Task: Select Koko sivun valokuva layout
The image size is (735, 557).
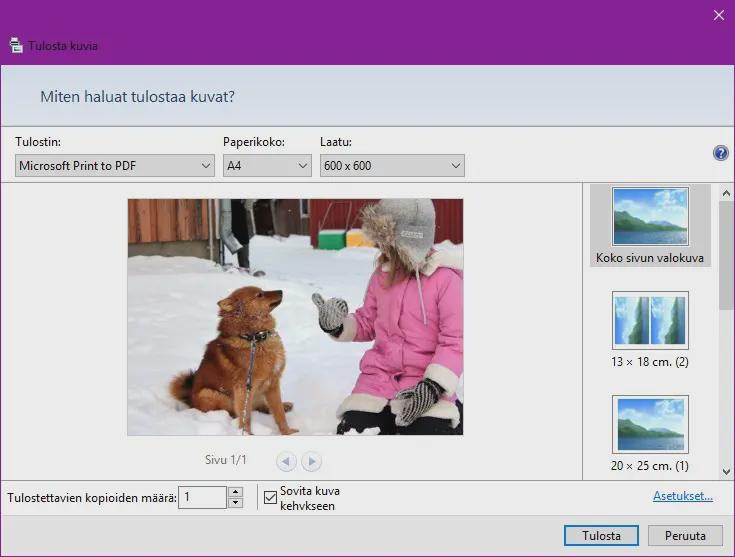Action: (650, 226)
